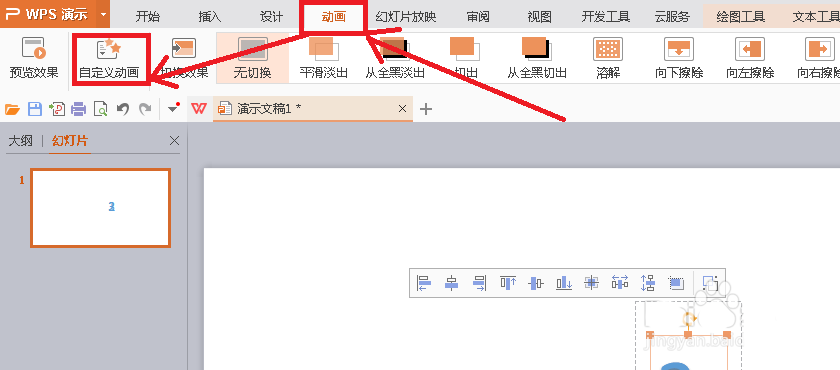840x370 pixels.
Task: Add a new document tab with plus
Action: (x=425, y=109)
